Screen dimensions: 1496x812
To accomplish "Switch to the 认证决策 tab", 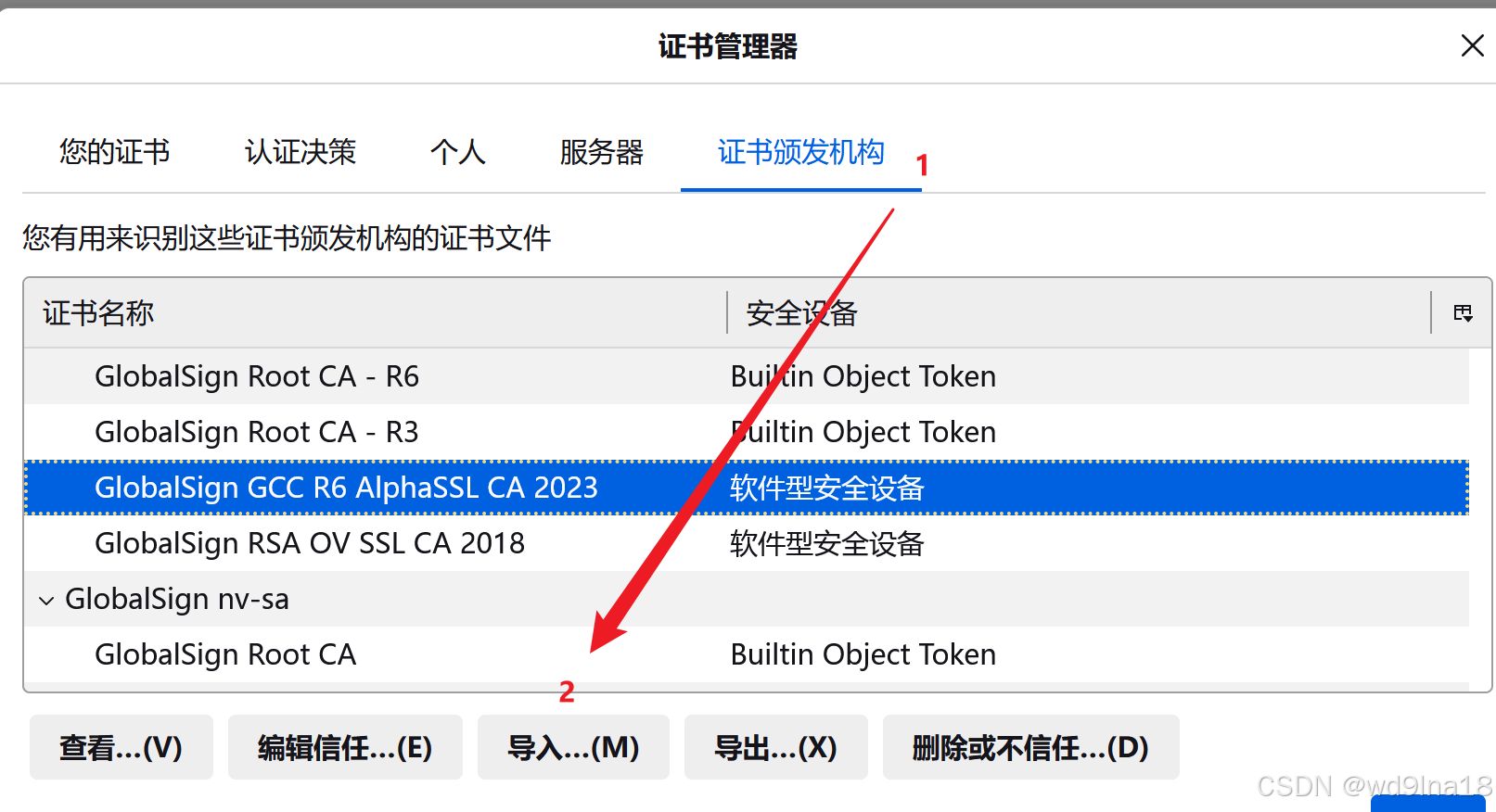I will (x=300, y=152).
